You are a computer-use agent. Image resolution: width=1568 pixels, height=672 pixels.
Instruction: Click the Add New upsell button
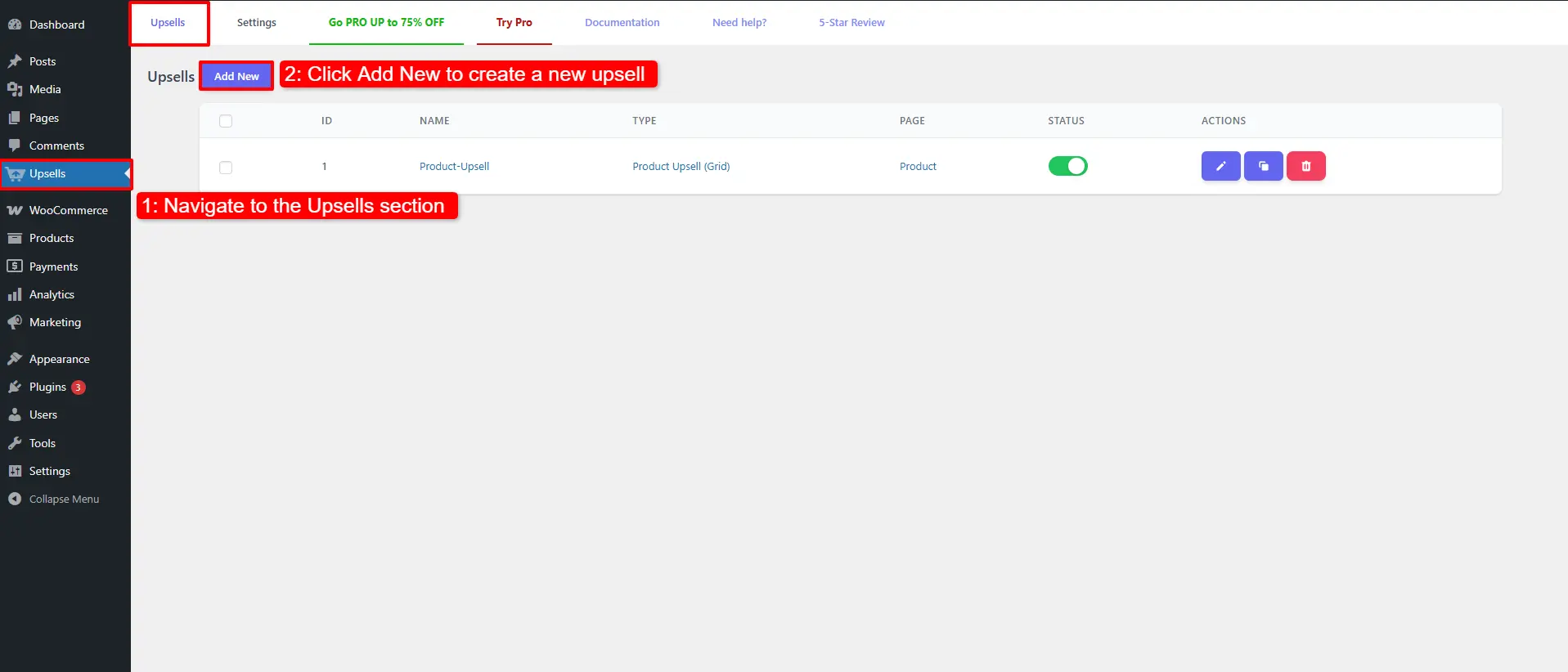click(x=236, y=76)
